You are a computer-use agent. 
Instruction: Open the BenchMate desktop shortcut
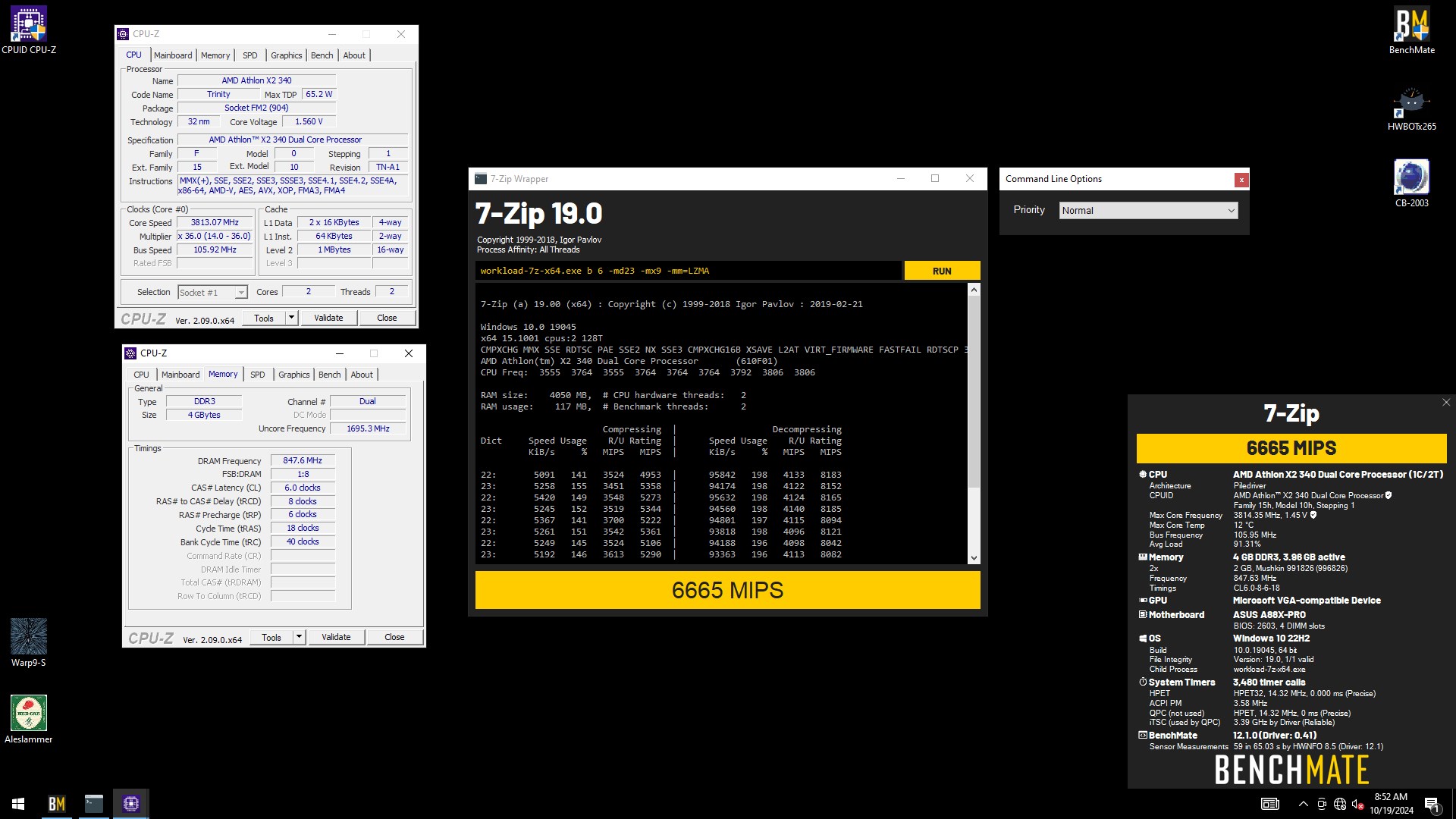(x=1411, y=30)
